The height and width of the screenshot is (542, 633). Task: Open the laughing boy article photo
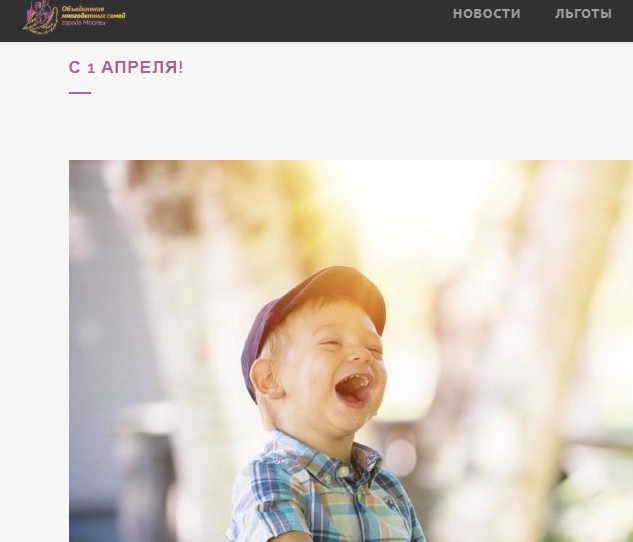pyautogui.click(x=351, y=351)
